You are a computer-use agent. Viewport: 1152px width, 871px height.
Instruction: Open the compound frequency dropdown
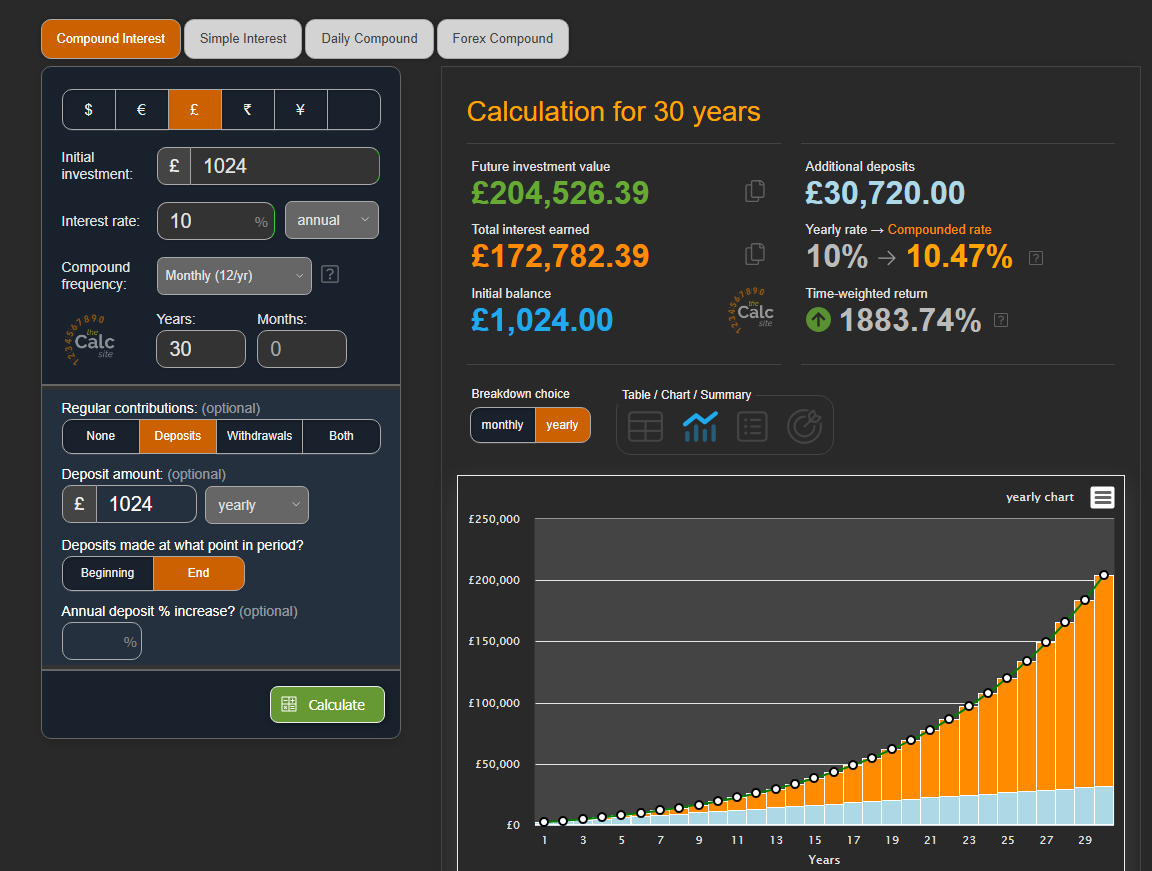click(x=234, y=275)
